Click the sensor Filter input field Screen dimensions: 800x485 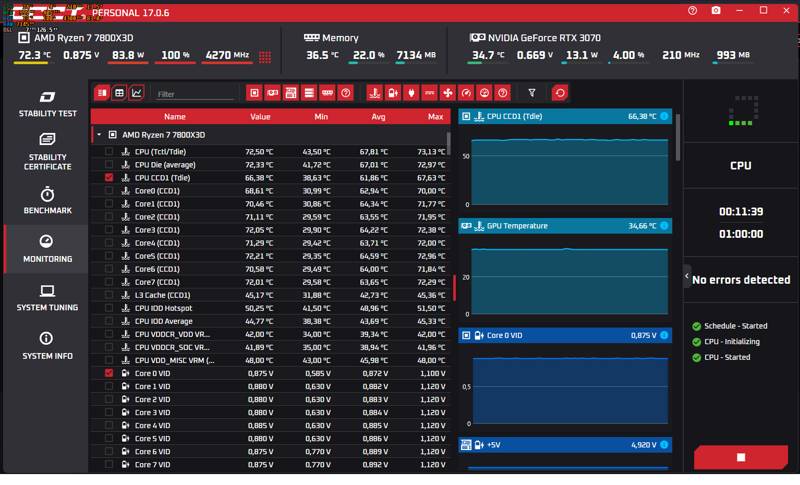point(194,94)
